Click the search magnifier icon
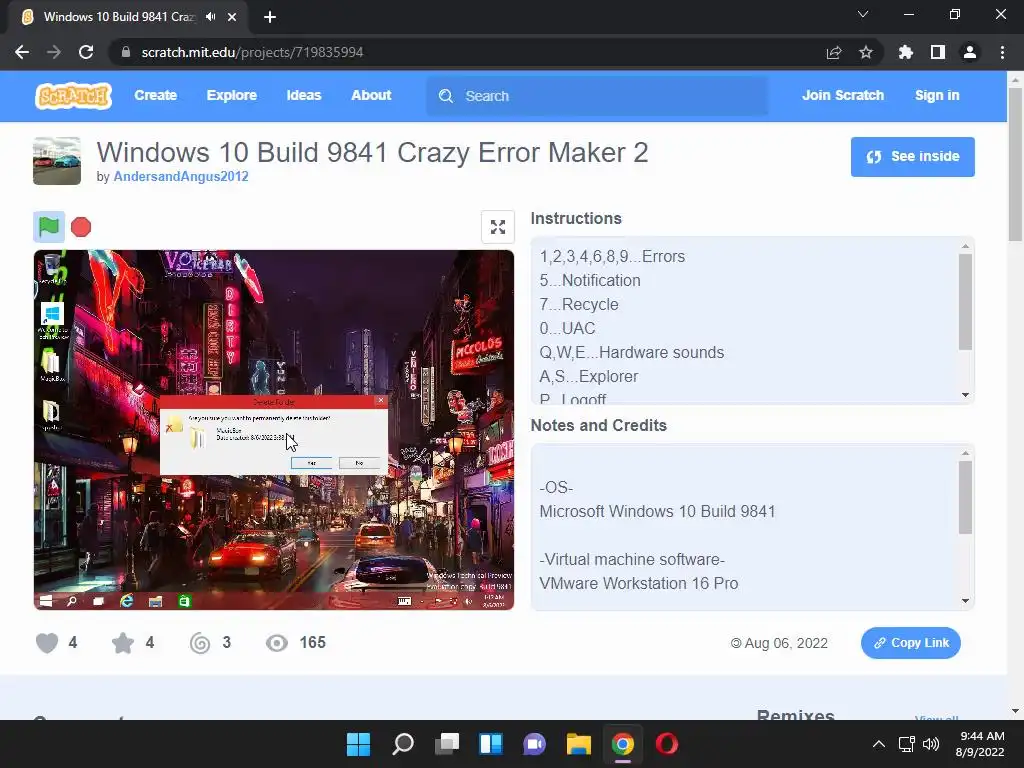Screen dimensions: 1024x768 coord(446,96)
